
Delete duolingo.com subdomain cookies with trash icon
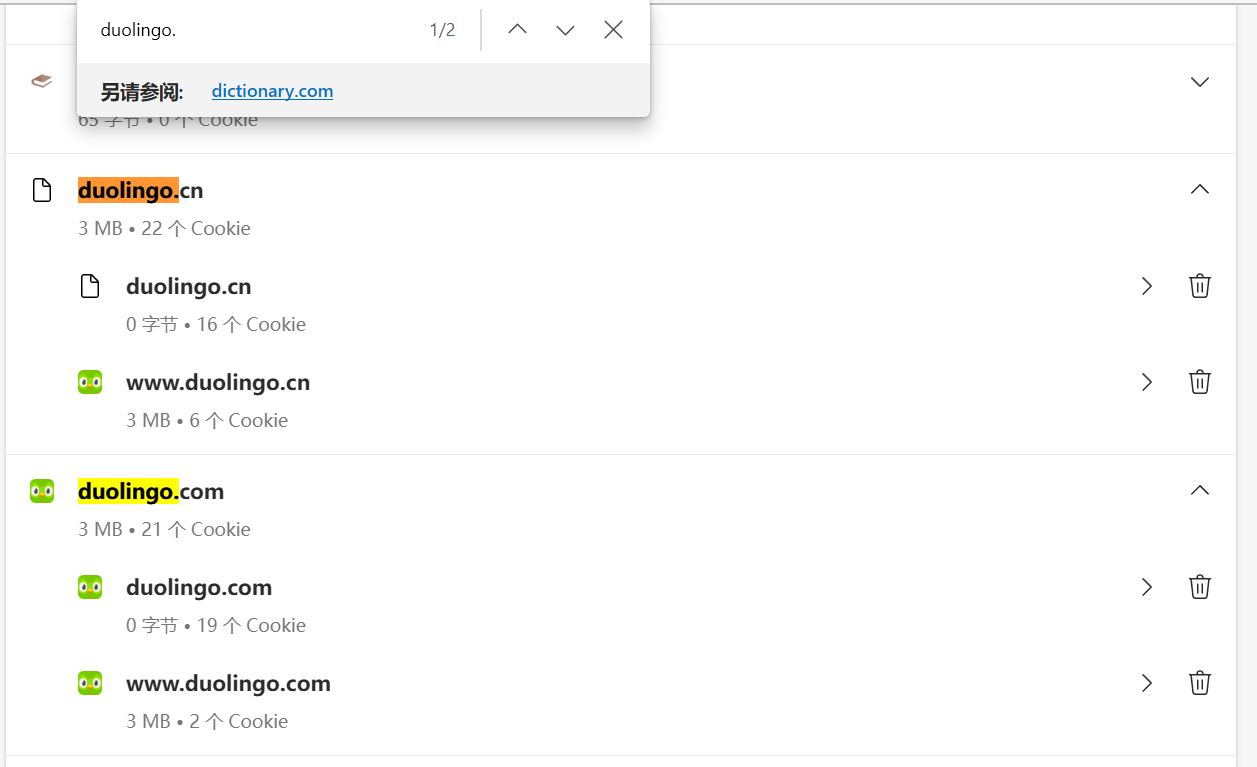point(1200,587)
